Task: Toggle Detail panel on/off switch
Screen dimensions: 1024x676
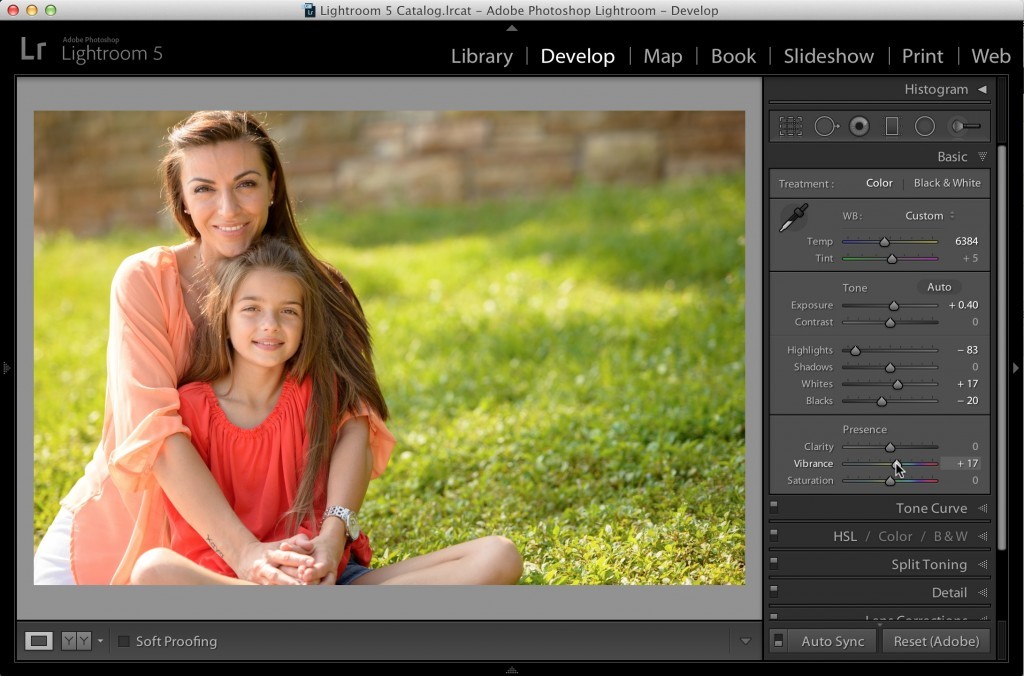Action: coord(774,590)
